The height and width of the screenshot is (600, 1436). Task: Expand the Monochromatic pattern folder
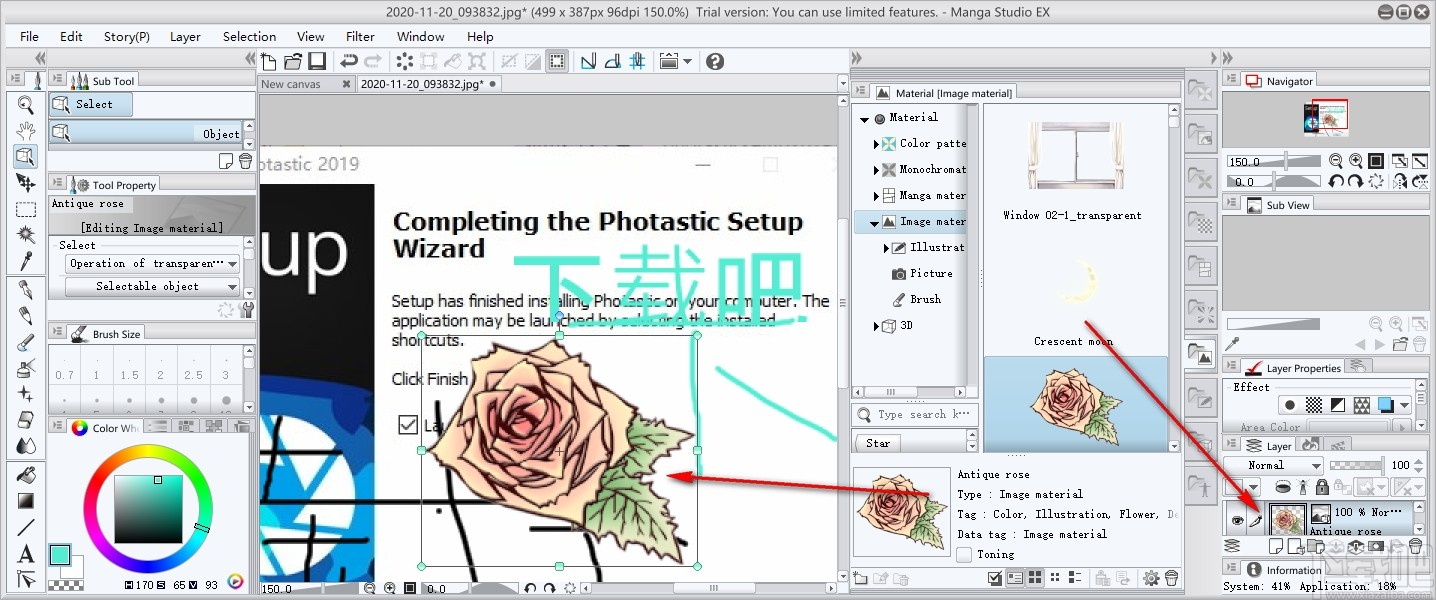(877, 170)
